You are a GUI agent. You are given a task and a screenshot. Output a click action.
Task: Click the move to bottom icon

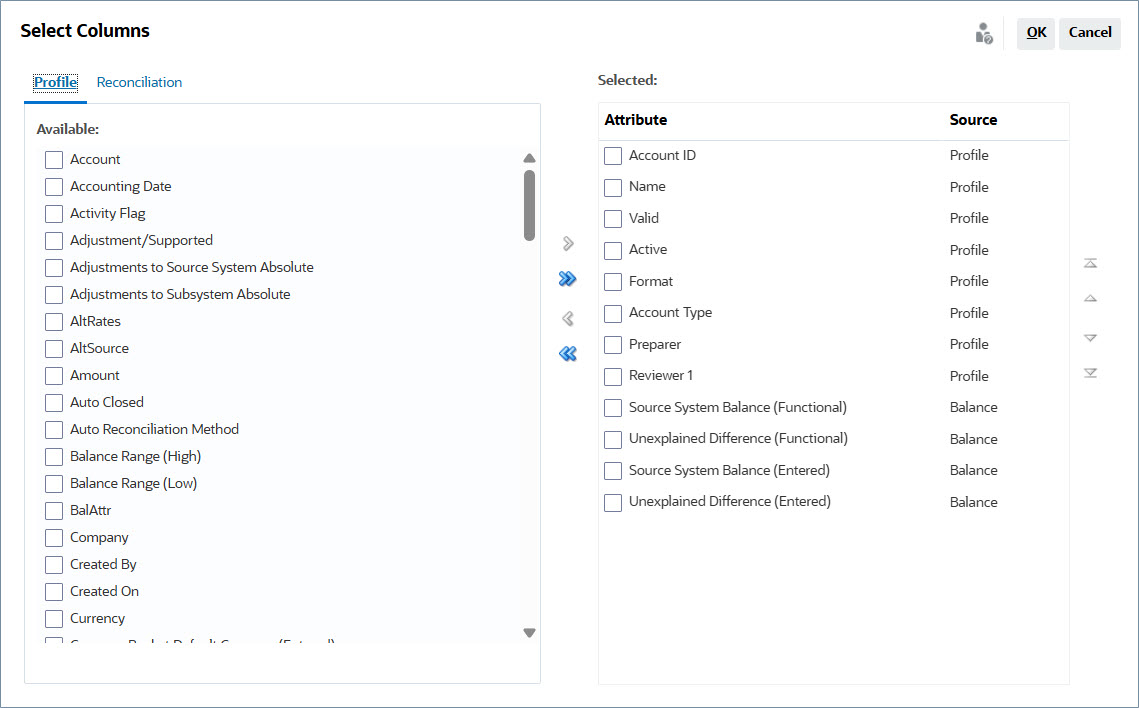pos(1090,372)
